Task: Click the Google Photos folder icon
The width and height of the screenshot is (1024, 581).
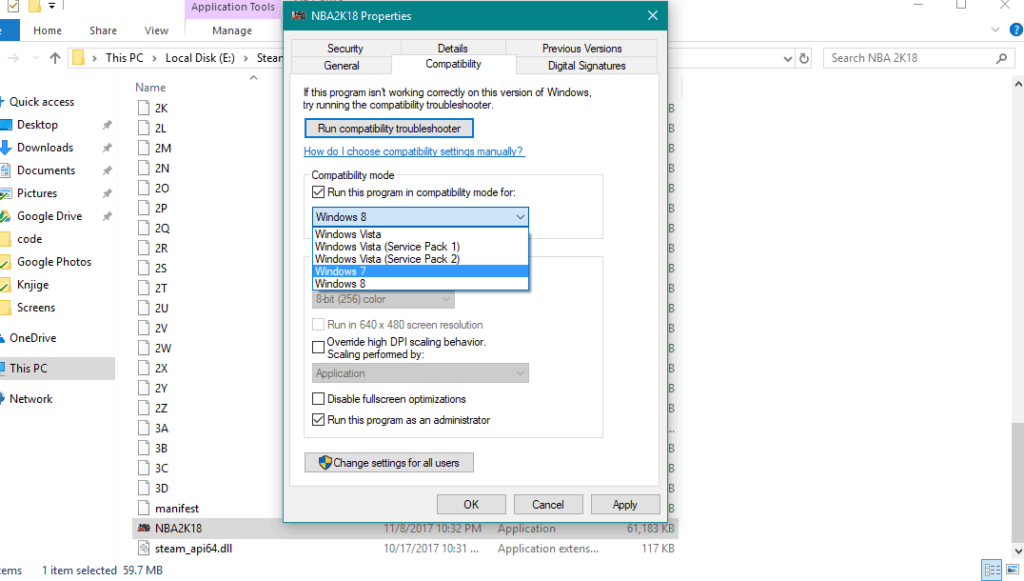Action: point(5,262)
